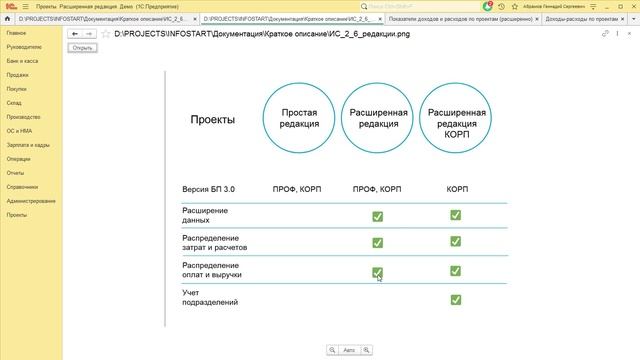The height and width of the screenshot is (360, 640).
Task: Open Покупки section
Action: (x=16, y=89)
